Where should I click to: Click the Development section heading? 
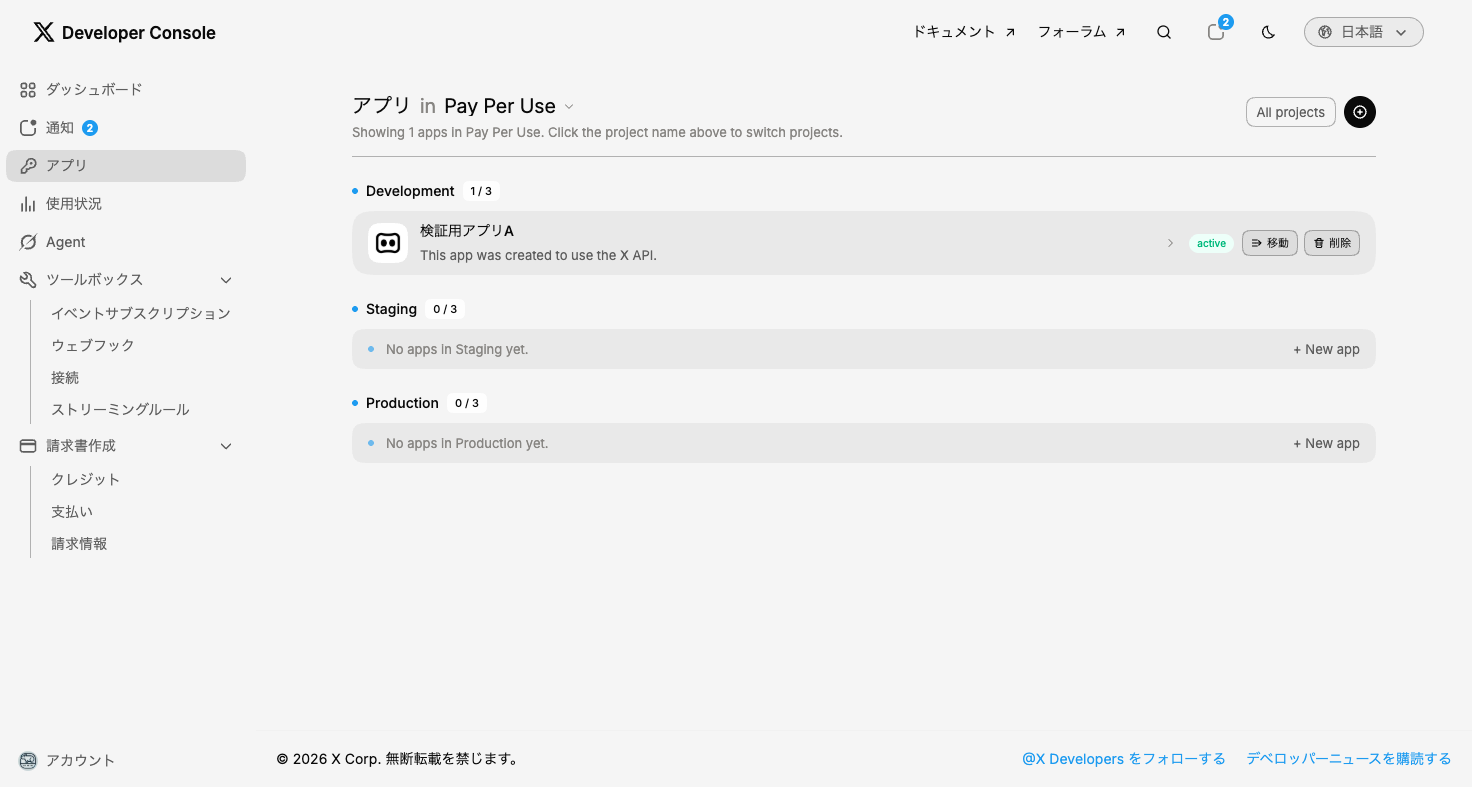tap(410, 191)
